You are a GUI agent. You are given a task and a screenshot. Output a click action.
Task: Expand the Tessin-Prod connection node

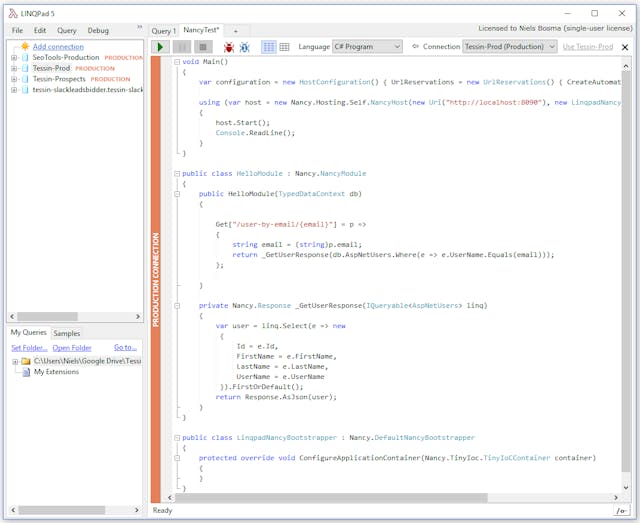14,68
